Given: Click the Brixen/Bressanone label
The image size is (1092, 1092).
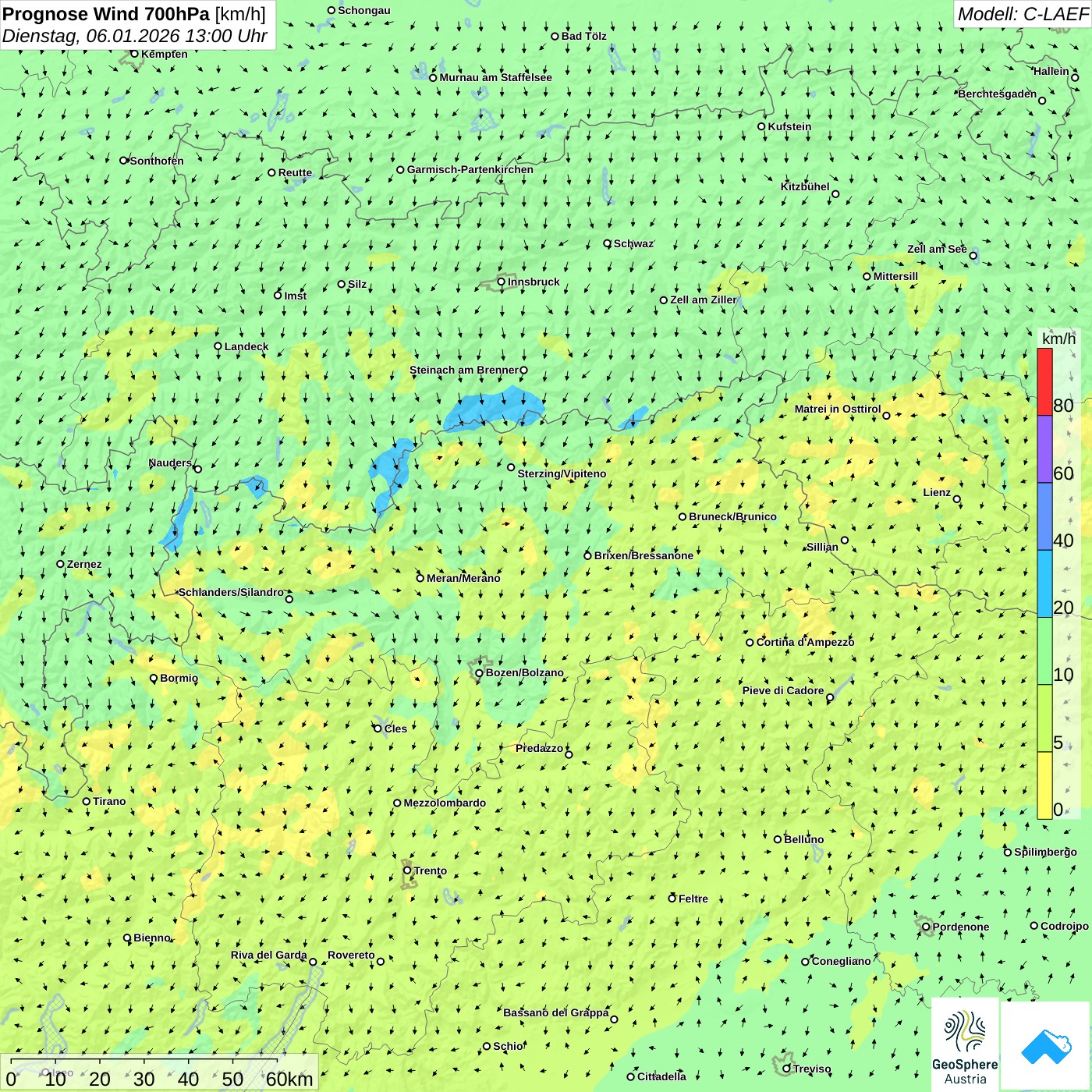Looking at the screenshot, I should 643,555.
